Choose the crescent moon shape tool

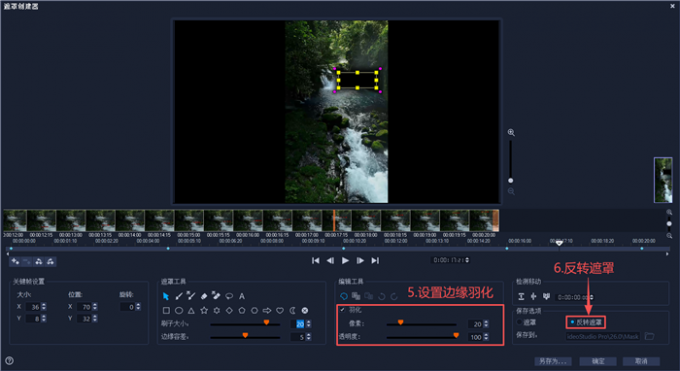(293, 311)
